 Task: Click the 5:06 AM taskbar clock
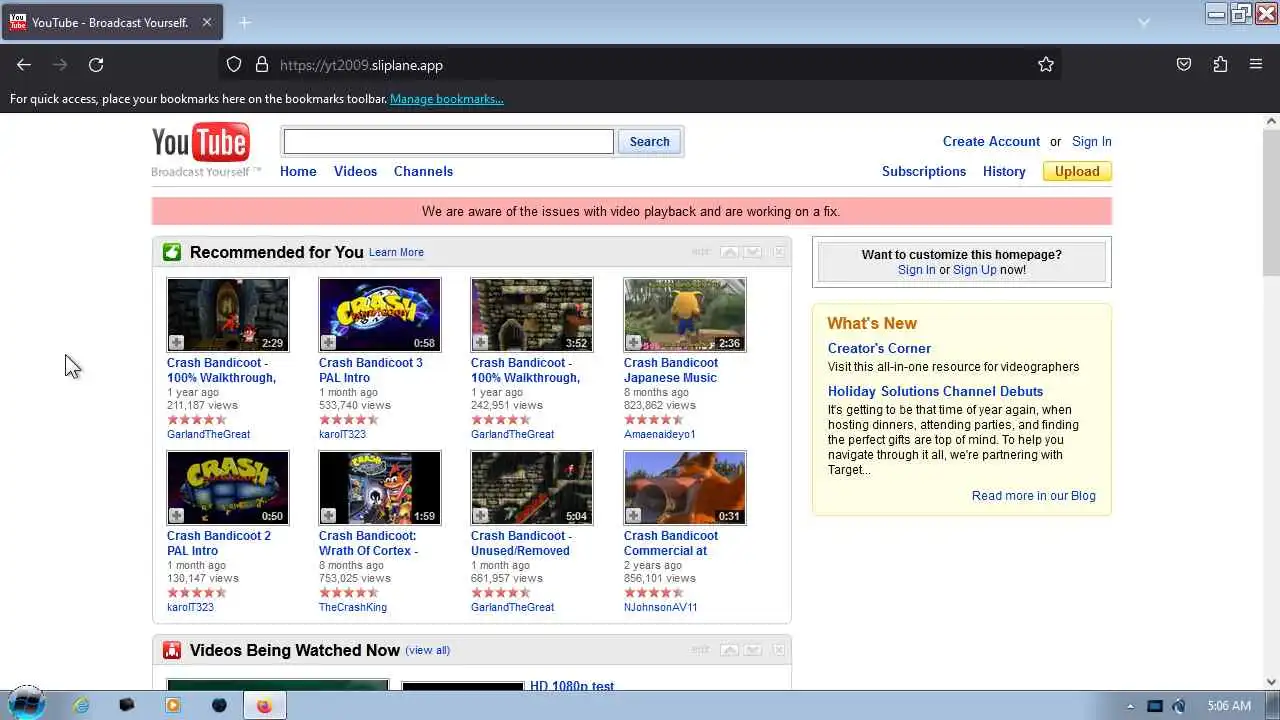[x=1228, y=706]
